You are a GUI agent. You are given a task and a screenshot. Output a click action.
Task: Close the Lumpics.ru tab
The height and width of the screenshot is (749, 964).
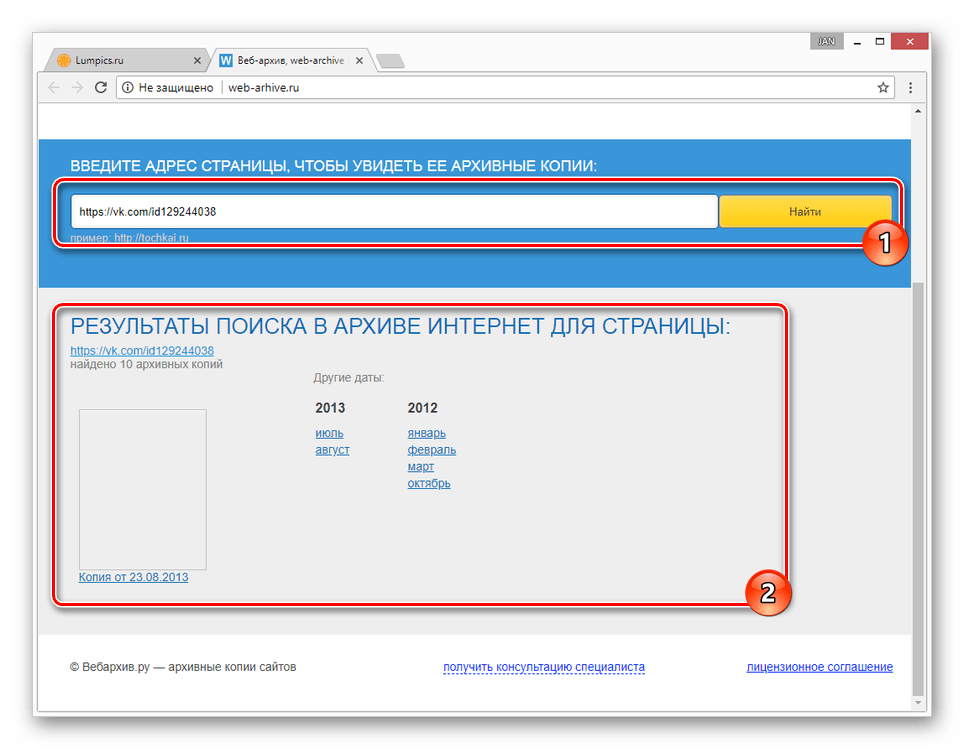[x=197, y=61]
